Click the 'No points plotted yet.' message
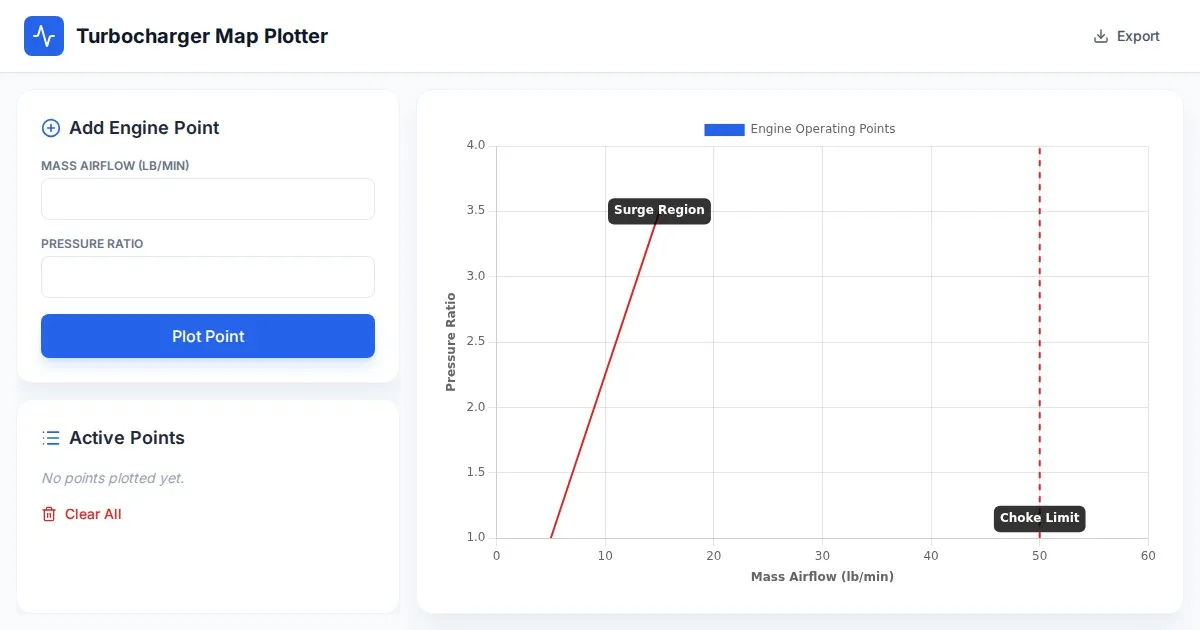The width and height of the screenshot is (1200, 630). (113, 478)
